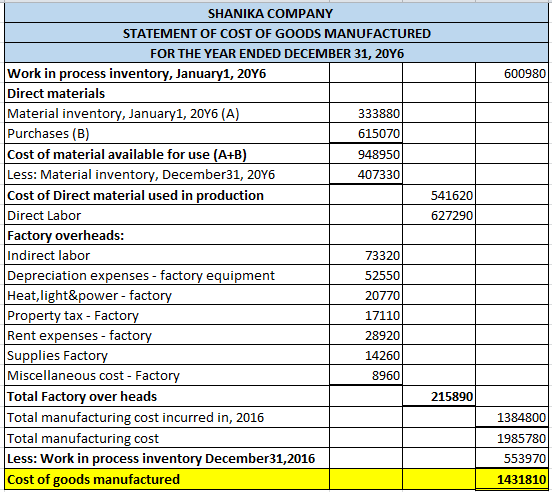Viewport: 552px width, 492px height.
Task: Select the Supplies Factory label
Action: point(57,356)
